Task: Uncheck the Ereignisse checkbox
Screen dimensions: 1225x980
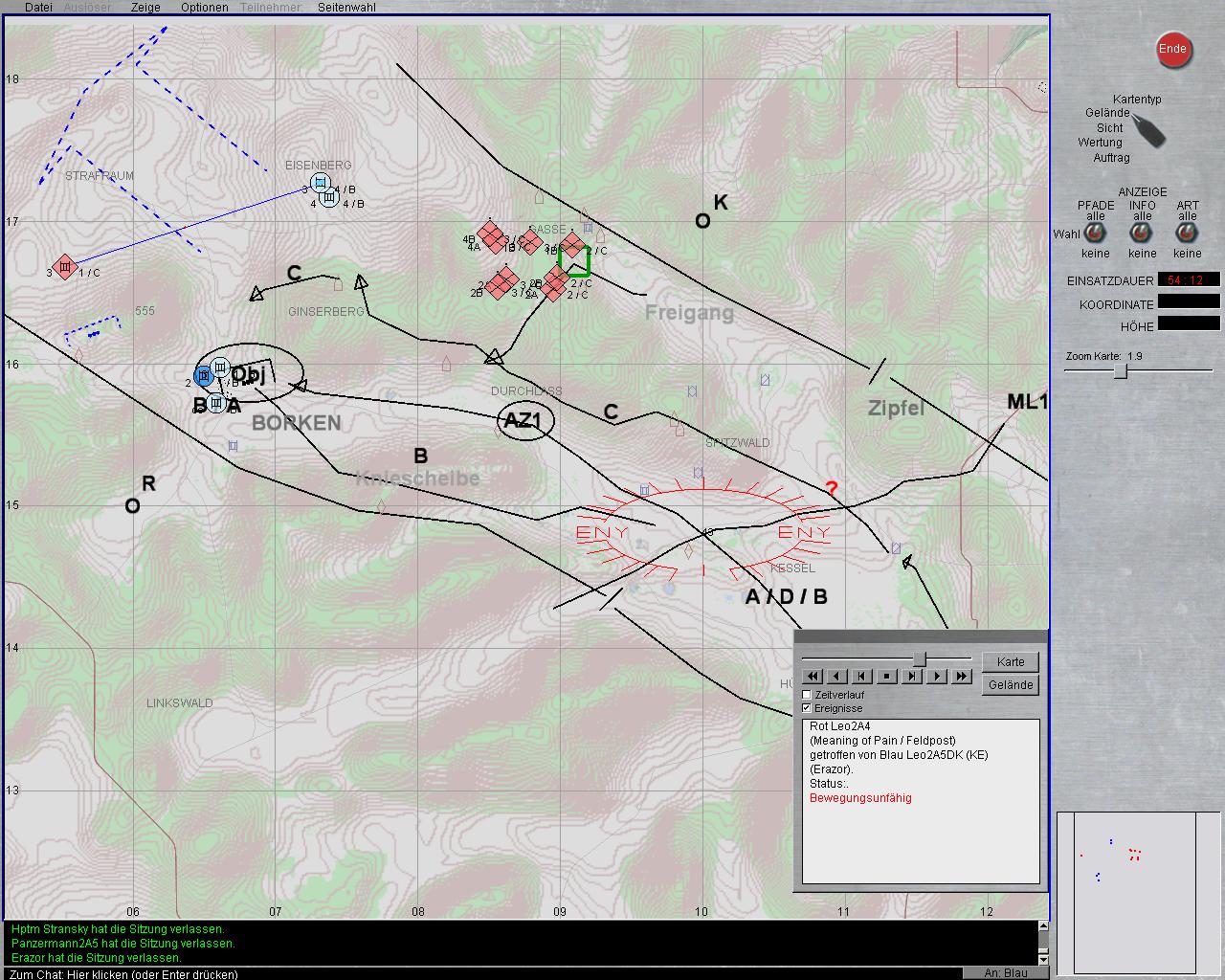Action: [x=807, y=708]
